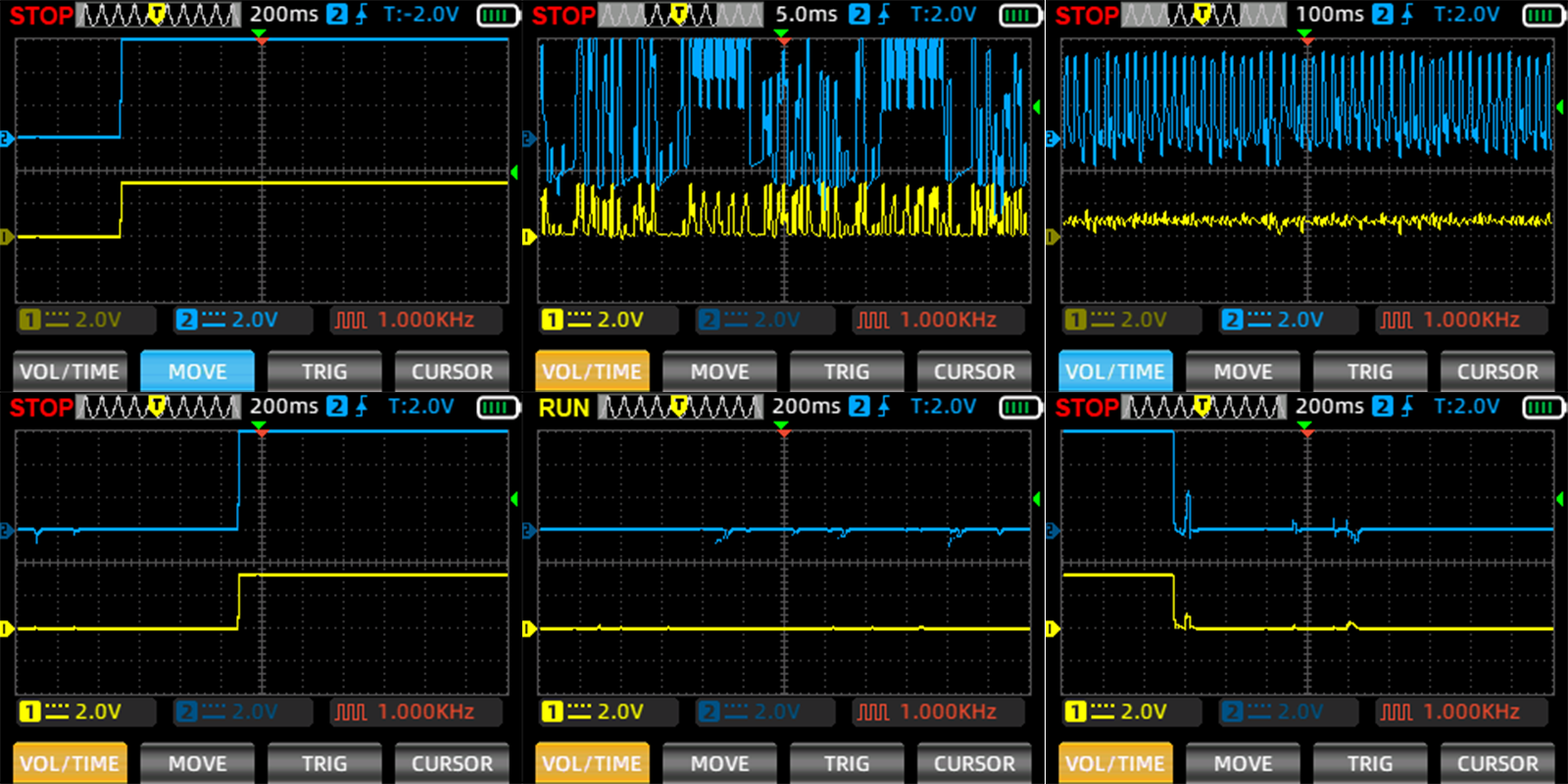Click square wave generator icon in T:-2.0V screen
1568x784 pixels.
point(351,319)
